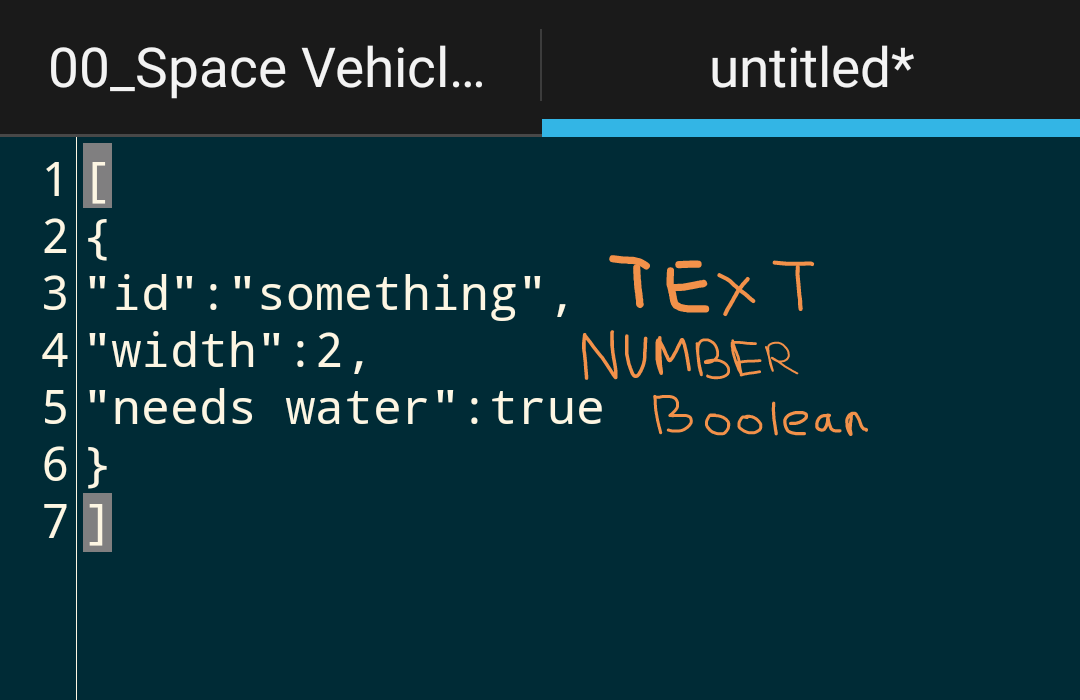Click the true boolean value
Image resolution: width=1080 pixels, height=700 pixels.
547,408
